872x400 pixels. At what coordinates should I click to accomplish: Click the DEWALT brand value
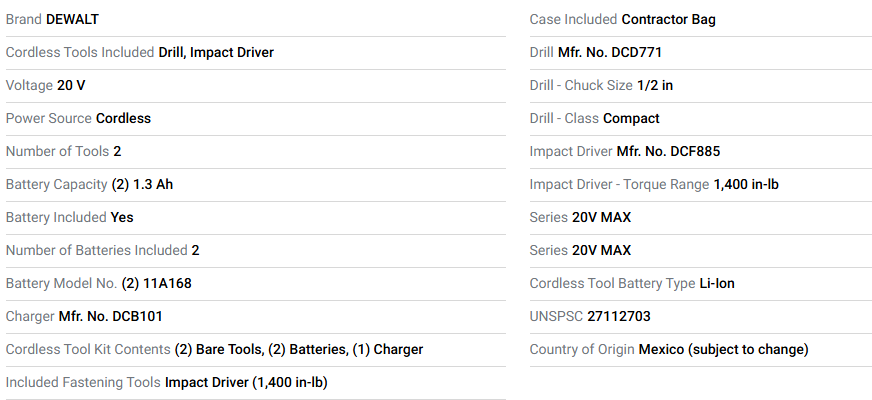(72, 19)
